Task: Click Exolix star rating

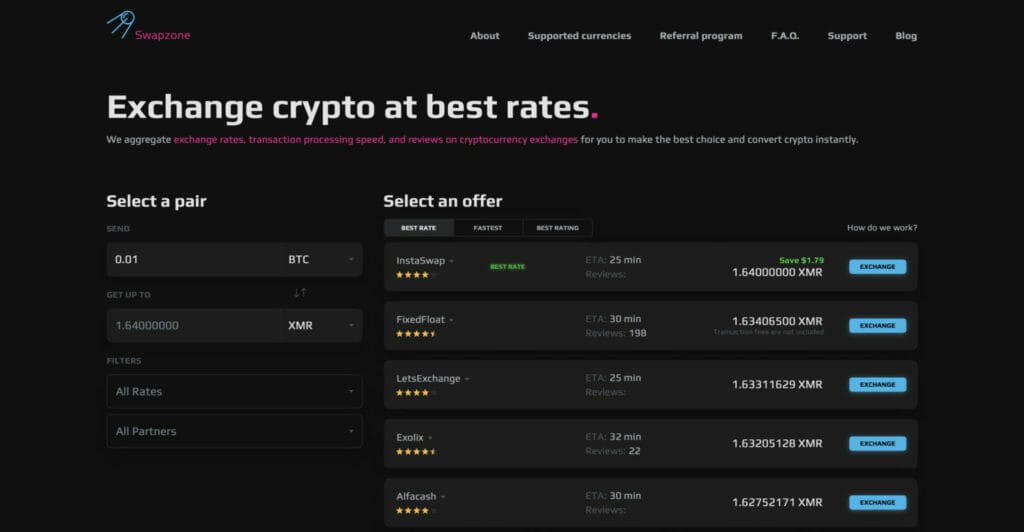Action: [416, 452]
